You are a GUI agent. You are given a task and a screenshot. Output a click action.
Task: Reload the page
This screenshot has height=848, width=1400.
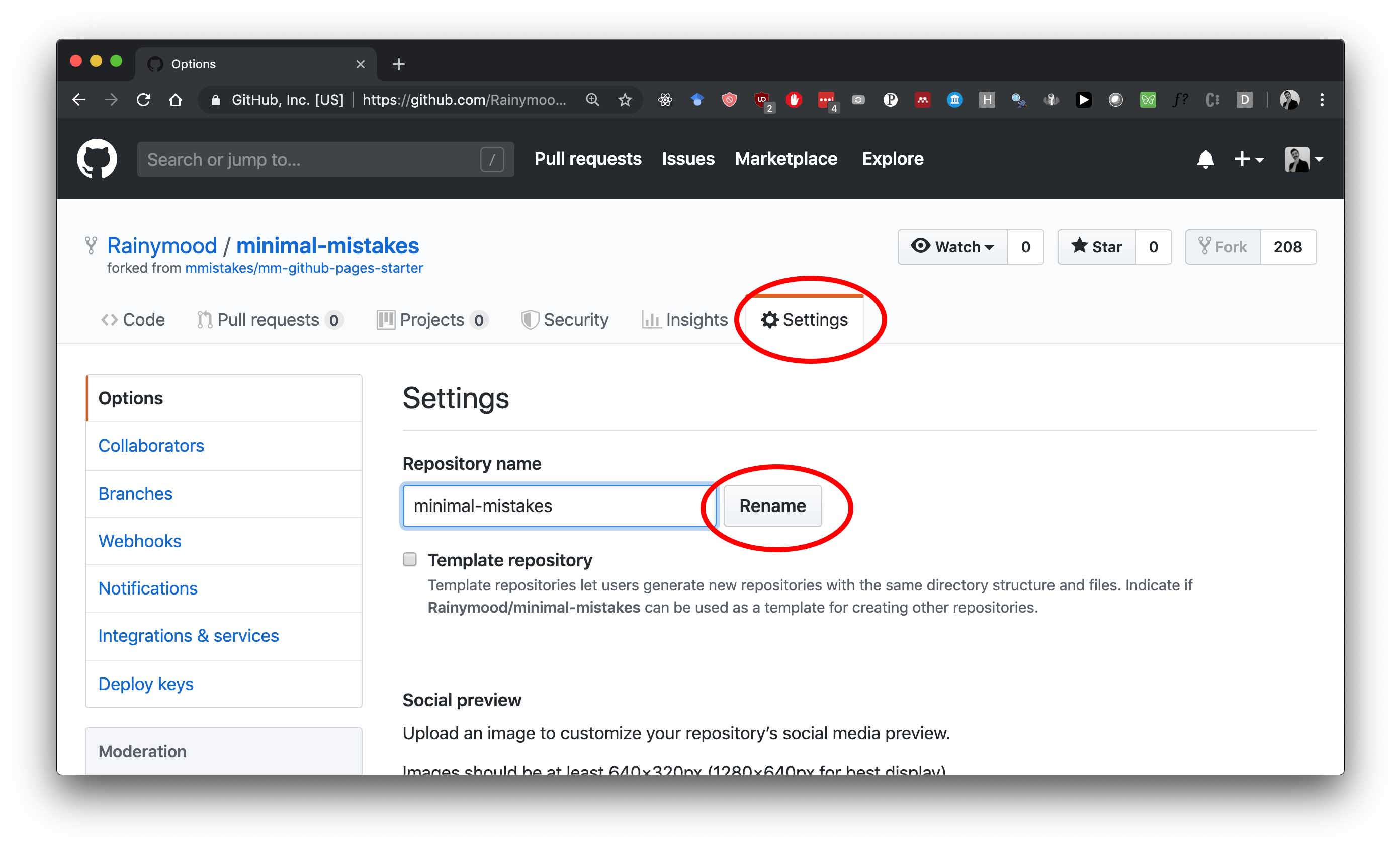tap(143, 100)
